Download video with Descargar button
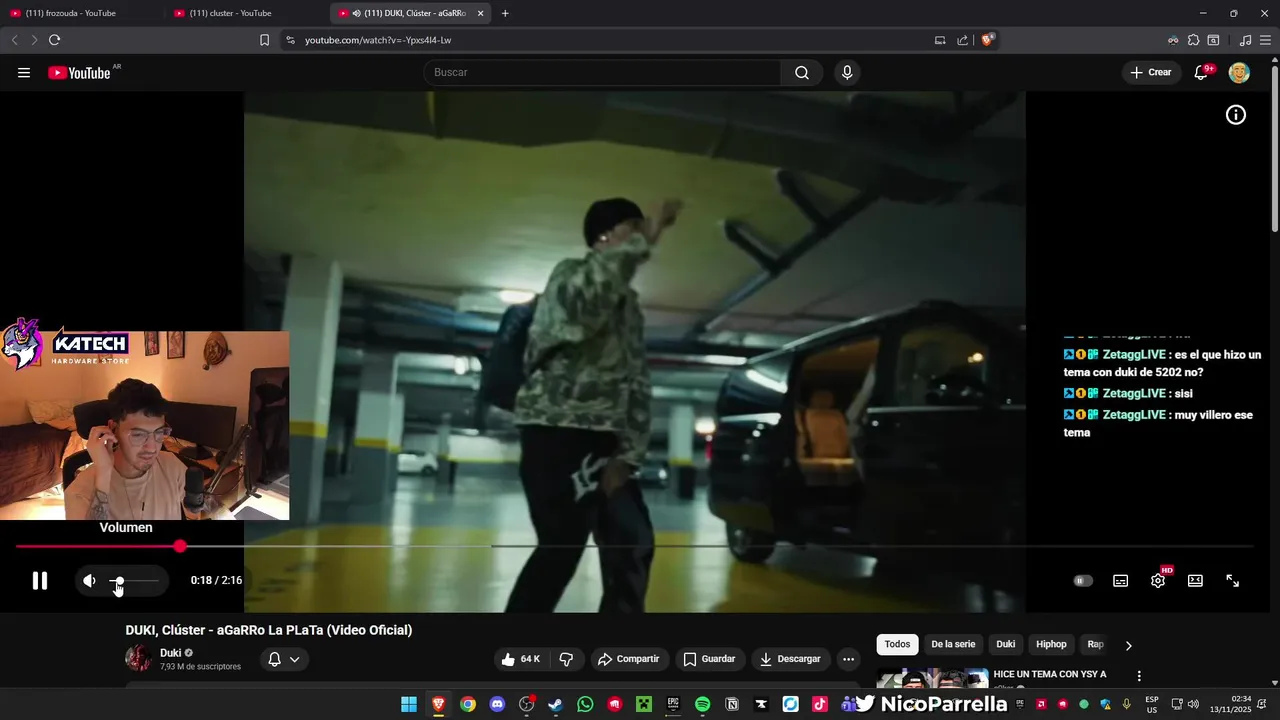1280x720 pixels. pyautogui.click(x=790, y=659)
